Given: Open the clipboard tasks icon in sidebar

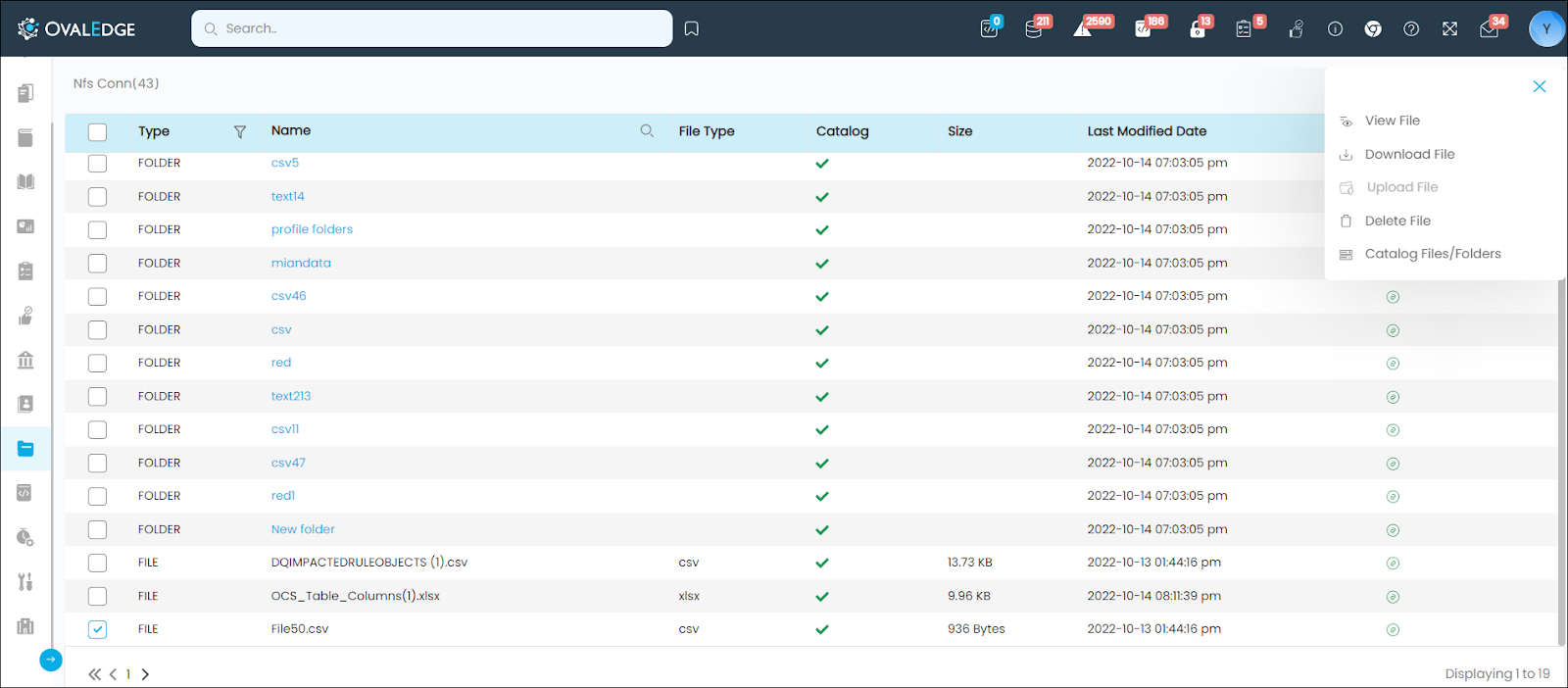Looking at the screenshot, I should (25, 270).
